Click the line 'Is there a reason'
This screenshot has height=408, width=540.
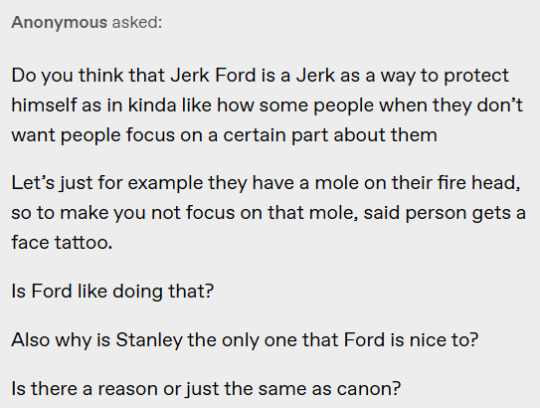point(206,389)
